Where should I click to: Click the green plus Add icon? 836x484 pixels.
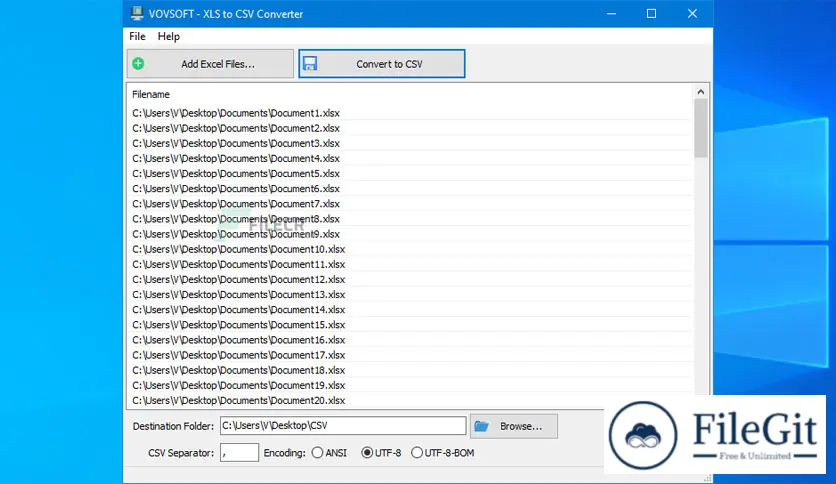pyautogui.click(x=138, y=63)
